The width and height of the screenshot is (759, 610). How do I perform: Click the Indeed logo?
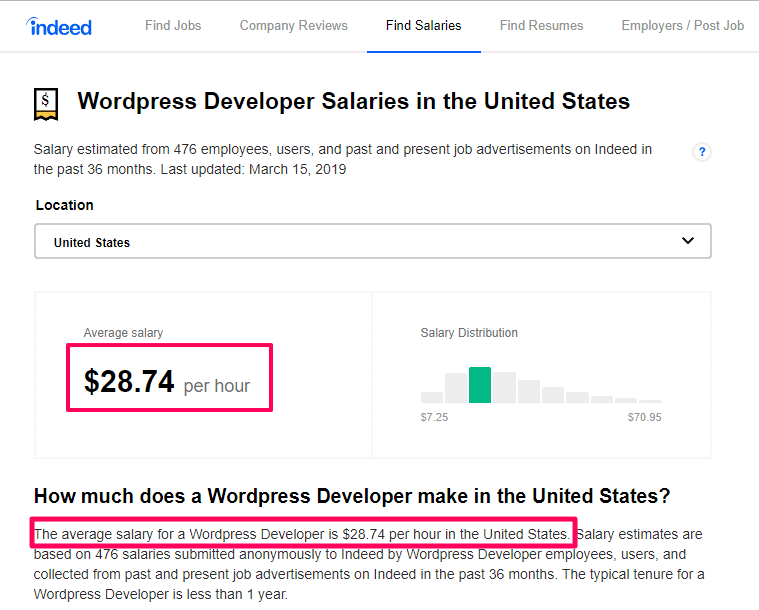(x=59, y=27)
